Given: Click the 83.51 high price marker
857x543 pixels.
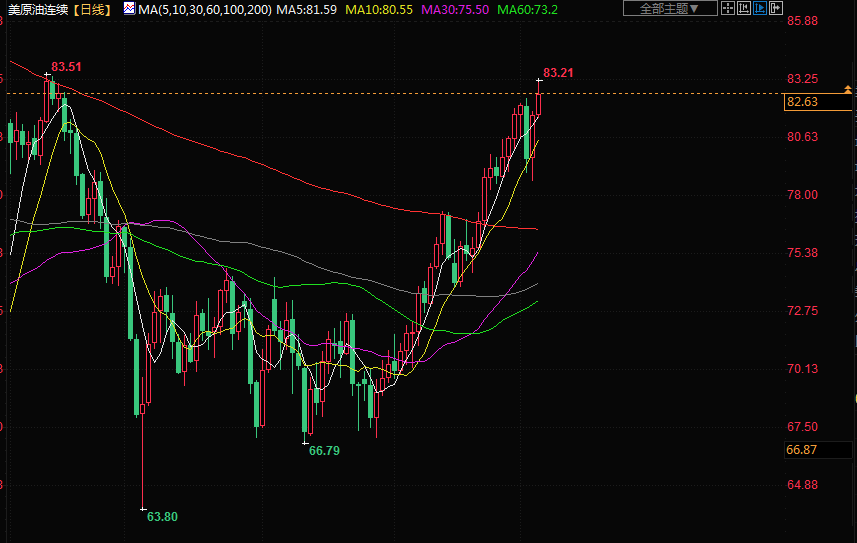Looking at the screenshot, I should (66, 67).
